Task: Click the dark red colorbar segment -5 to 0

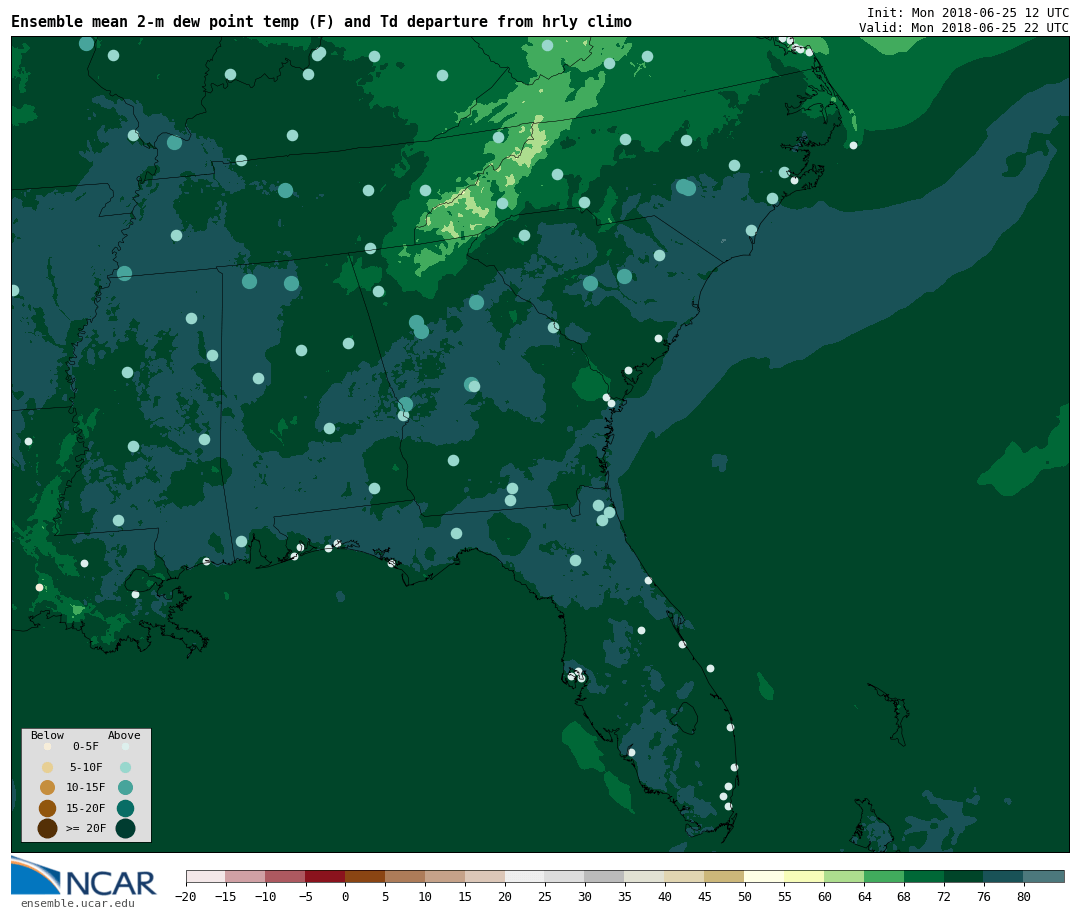Action: tap(326, 876)
